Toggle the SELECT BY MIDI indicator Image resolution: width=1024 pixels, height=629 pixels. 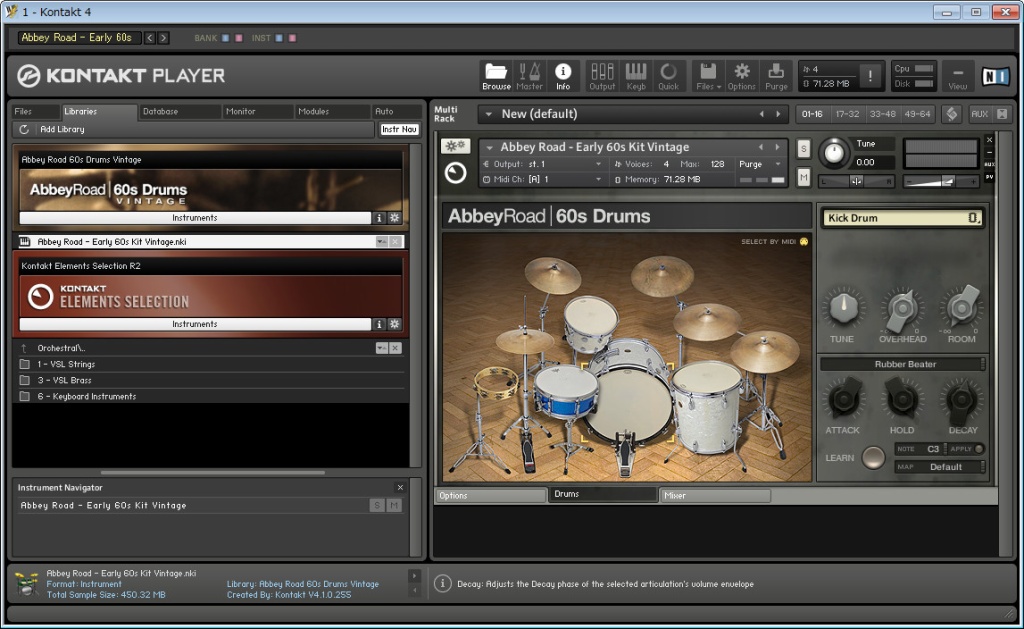[803, 242]
